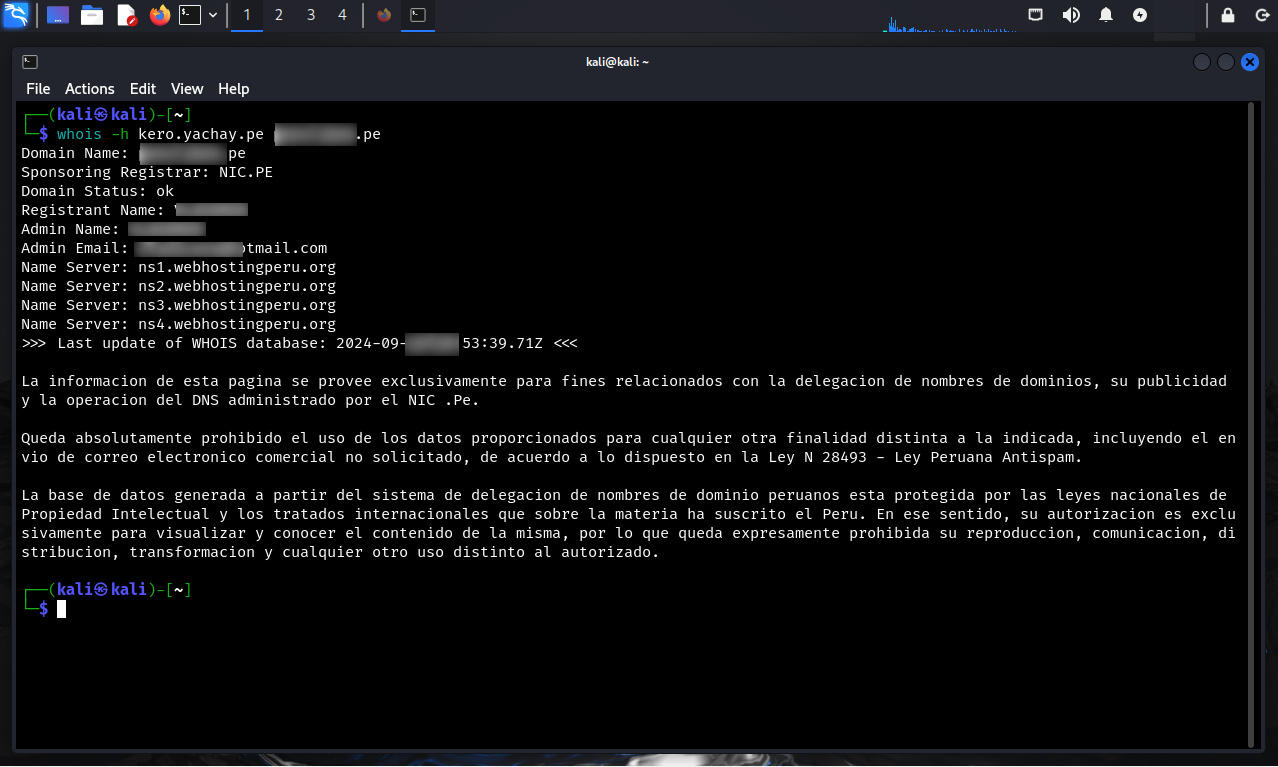Click the volume speaker icon

click(x=1071, y=15)
